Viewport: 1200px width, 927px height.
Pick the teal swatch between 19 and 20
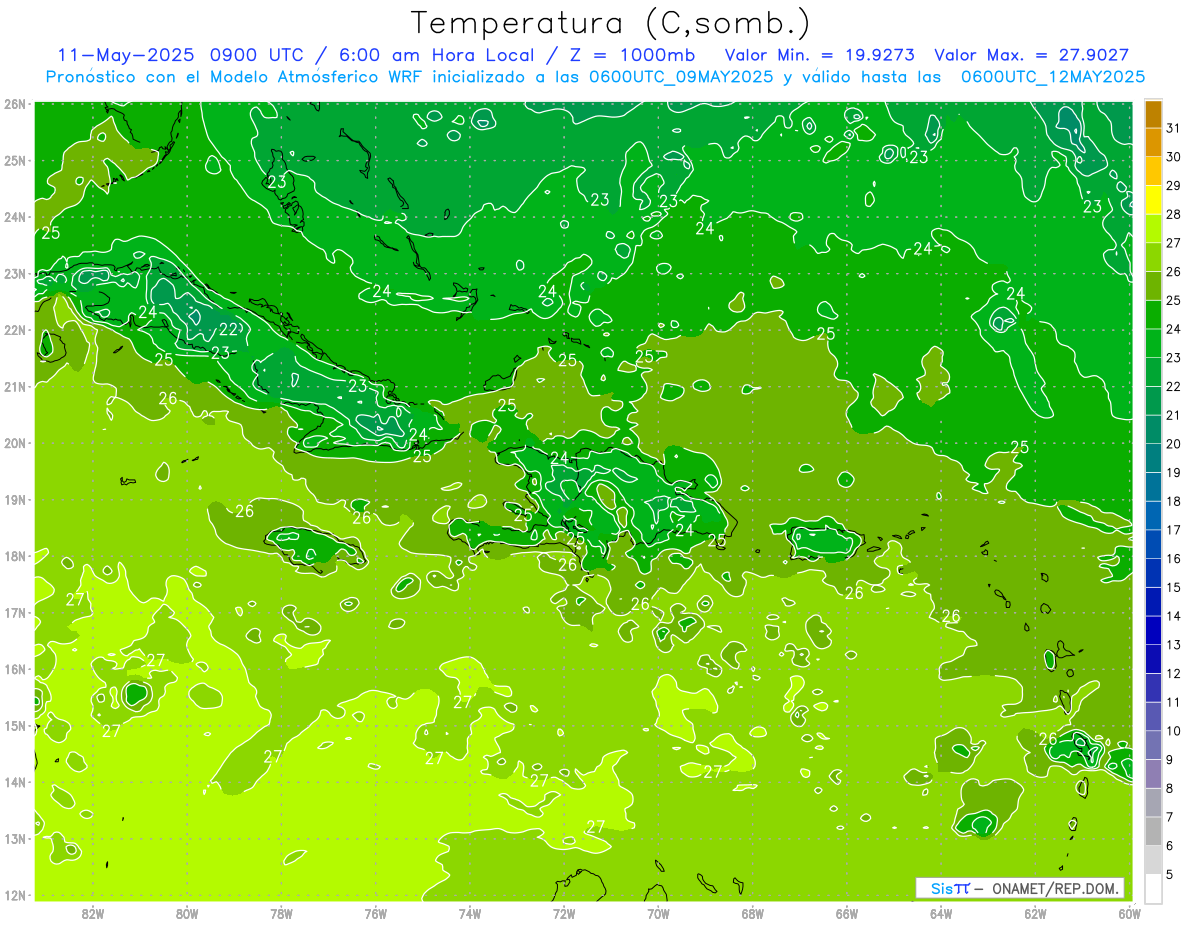coord(1153,458)
